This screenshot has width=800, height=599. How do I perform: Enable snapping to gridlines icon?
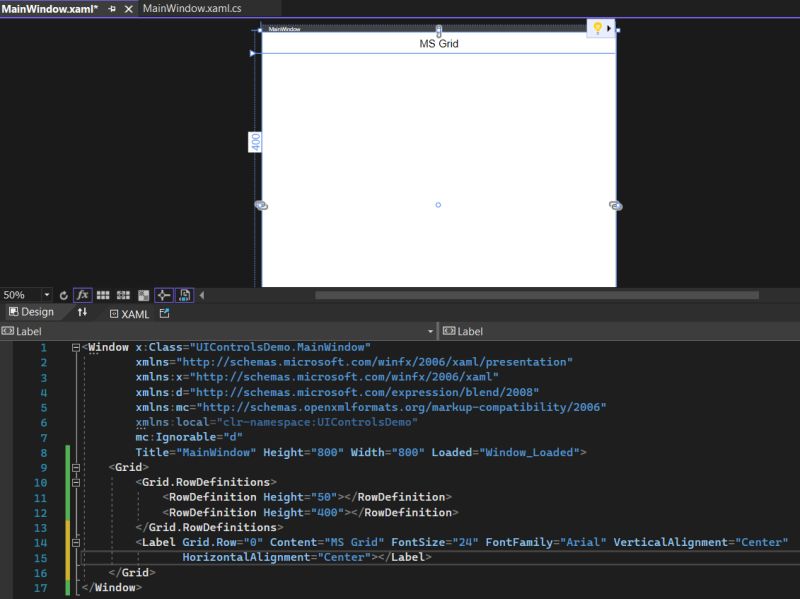tap(122, 294)
